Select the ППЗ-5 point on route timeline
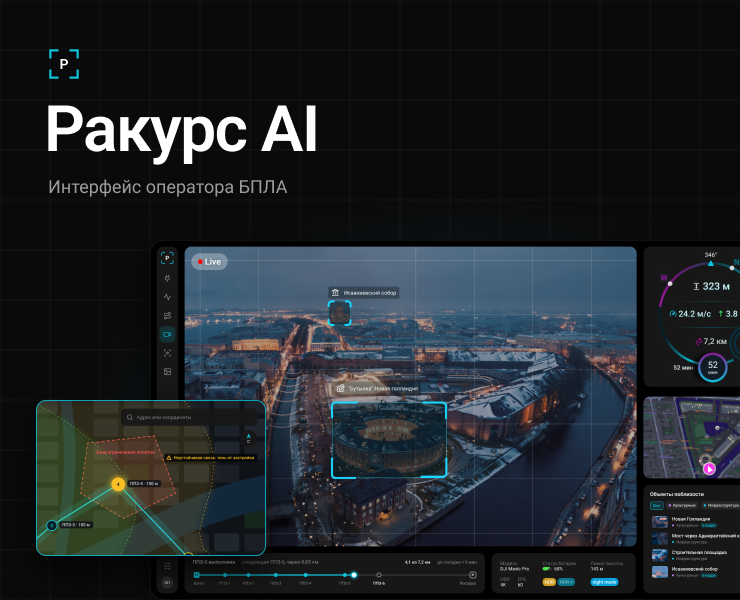 click(345, 575)
